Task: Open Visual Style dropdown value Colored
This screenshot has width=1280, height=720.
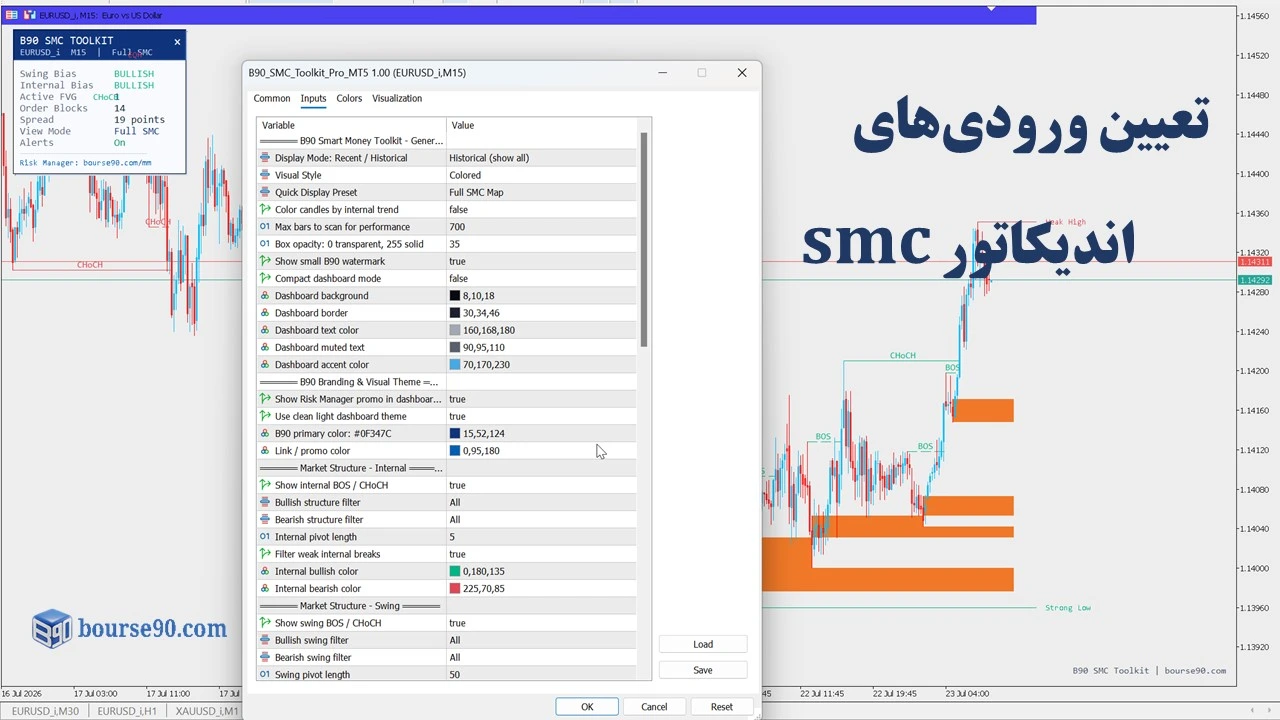Action: click(x=541, y=175)
